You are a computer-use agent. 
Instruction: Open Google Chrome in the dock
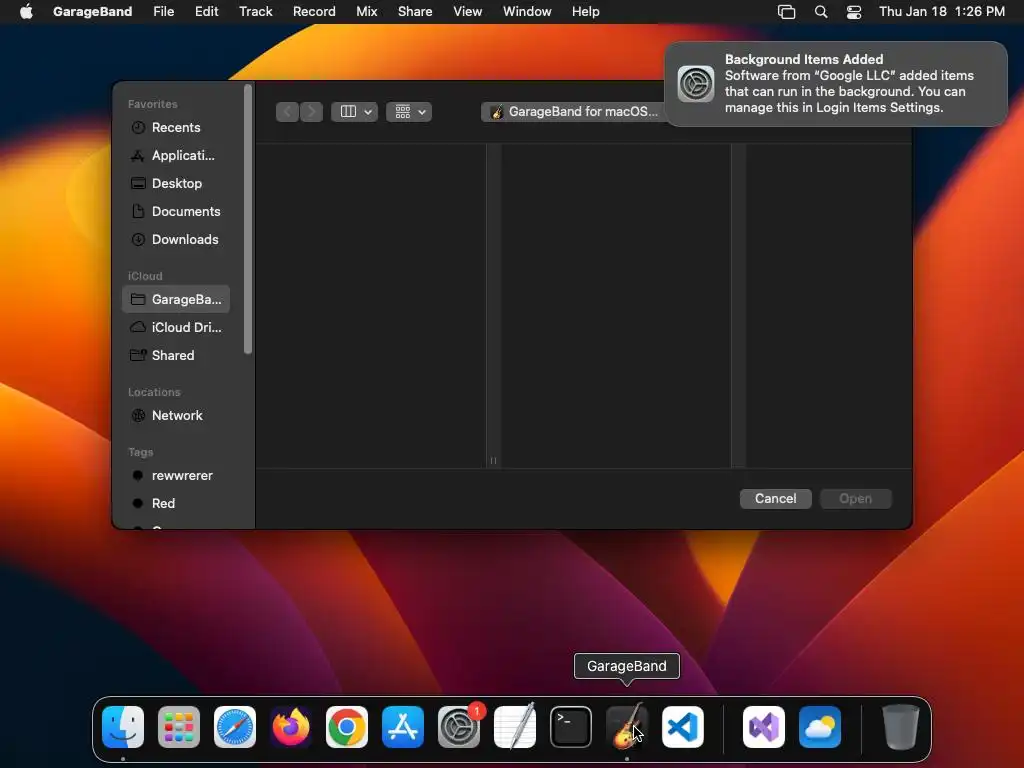pos(347,727)
